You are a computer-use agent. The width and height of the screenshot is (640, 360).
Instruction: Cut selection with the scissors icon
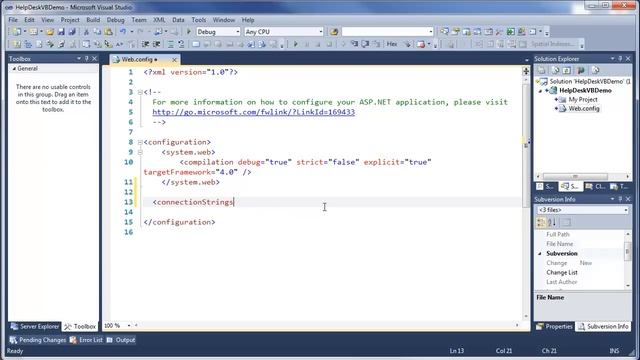(86, 31)
